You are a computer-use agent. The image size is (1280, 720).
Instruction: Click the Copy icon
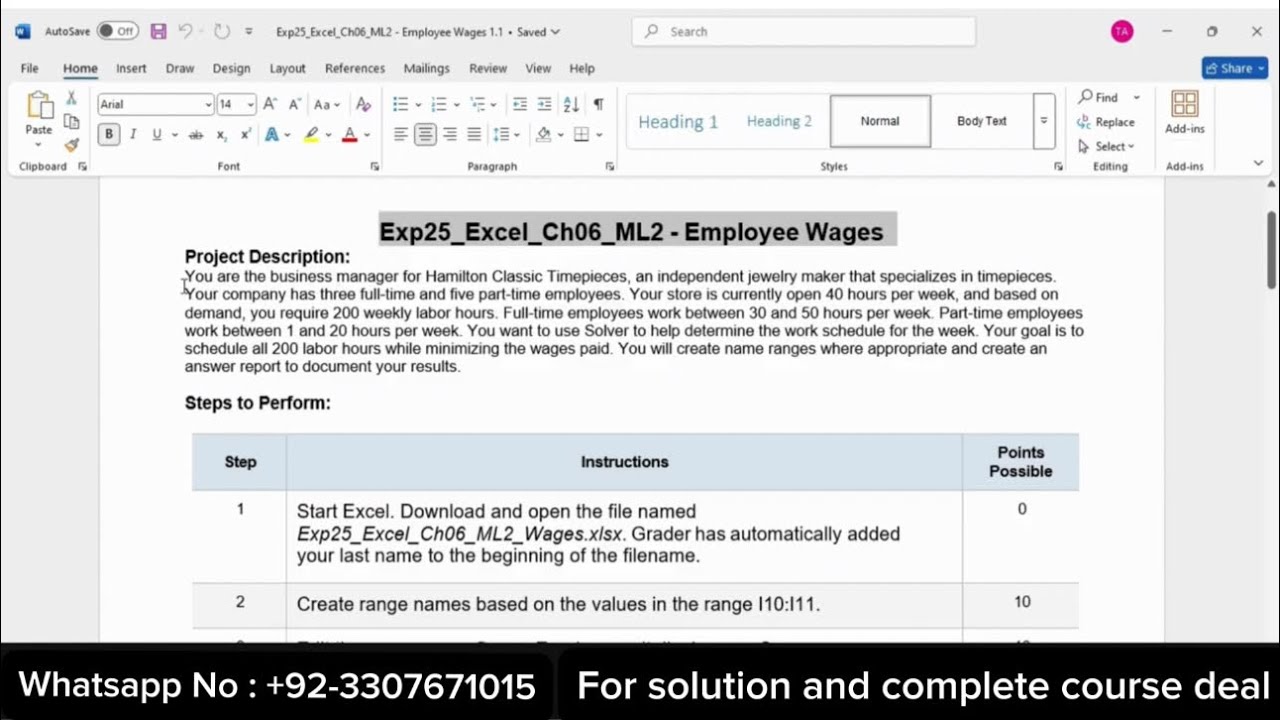71,121
